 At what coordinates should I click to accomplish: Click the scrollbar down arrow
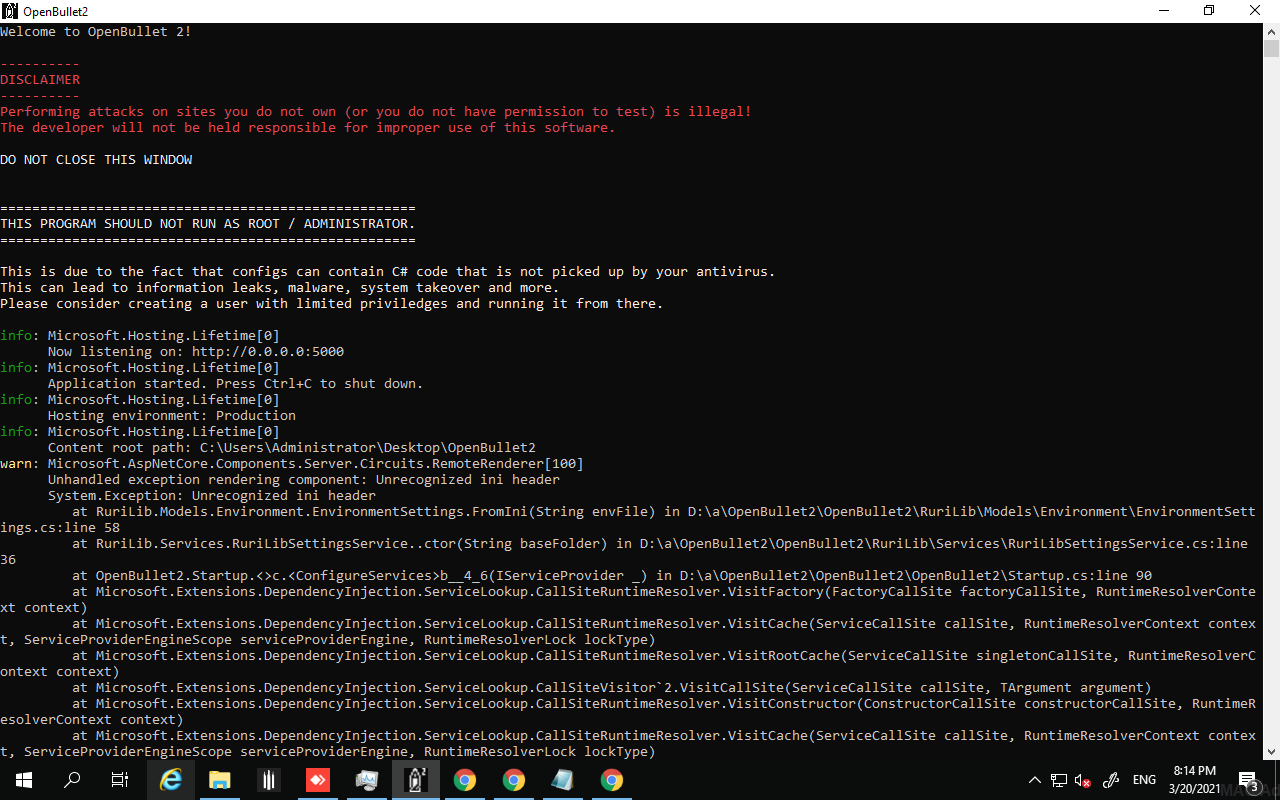[1271, 751]
